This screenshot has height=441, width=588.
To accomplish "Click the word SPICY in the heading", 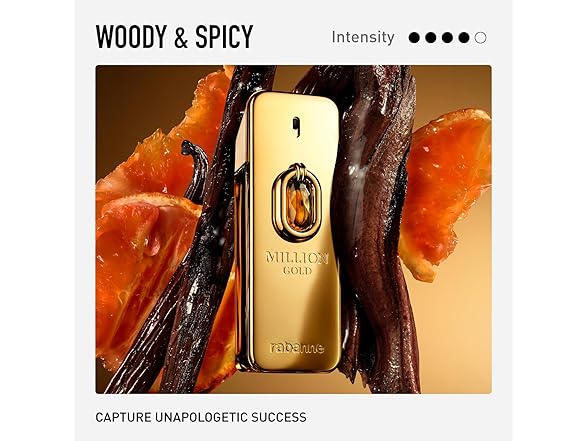I will (224, 36).
